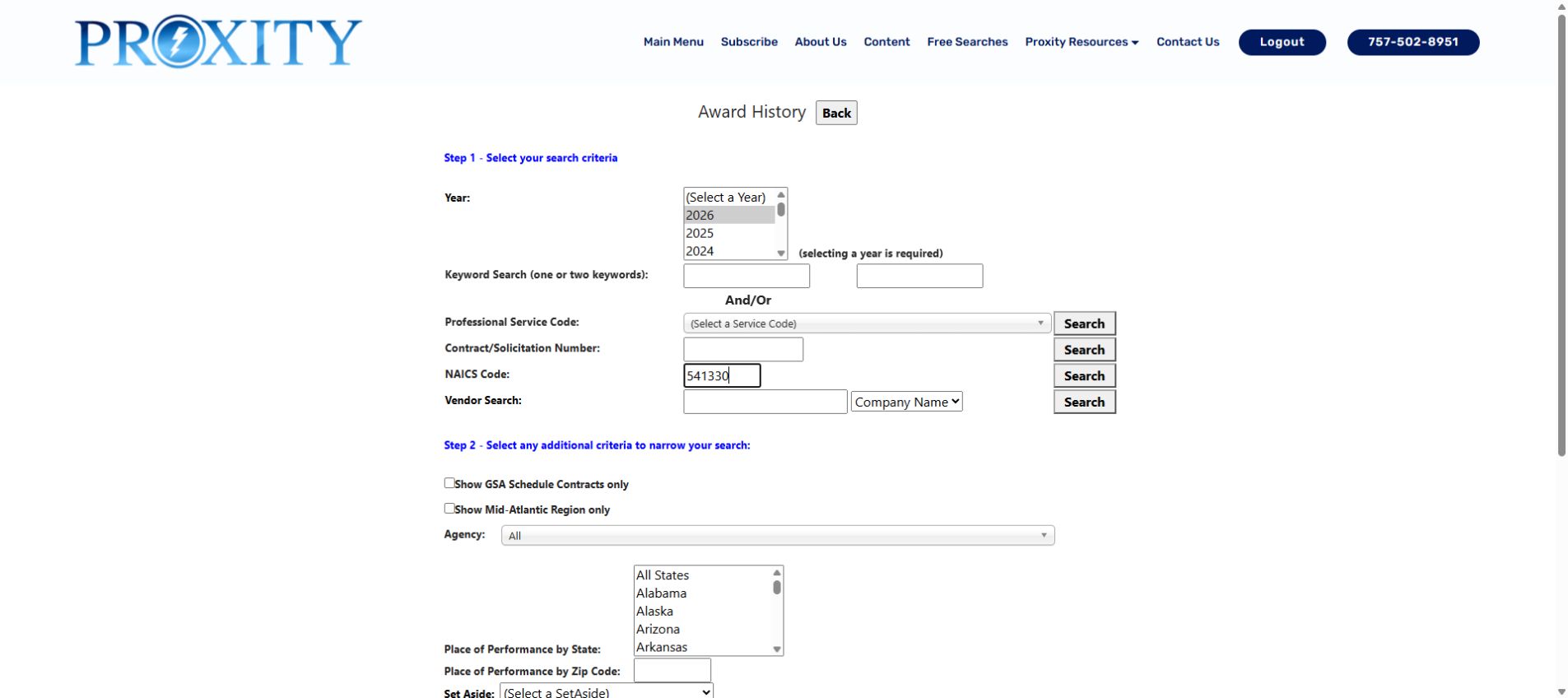Focus the Place of Performance Zip Code field
This screenshot has height=698, width=1568.
[x=672, y=670]
